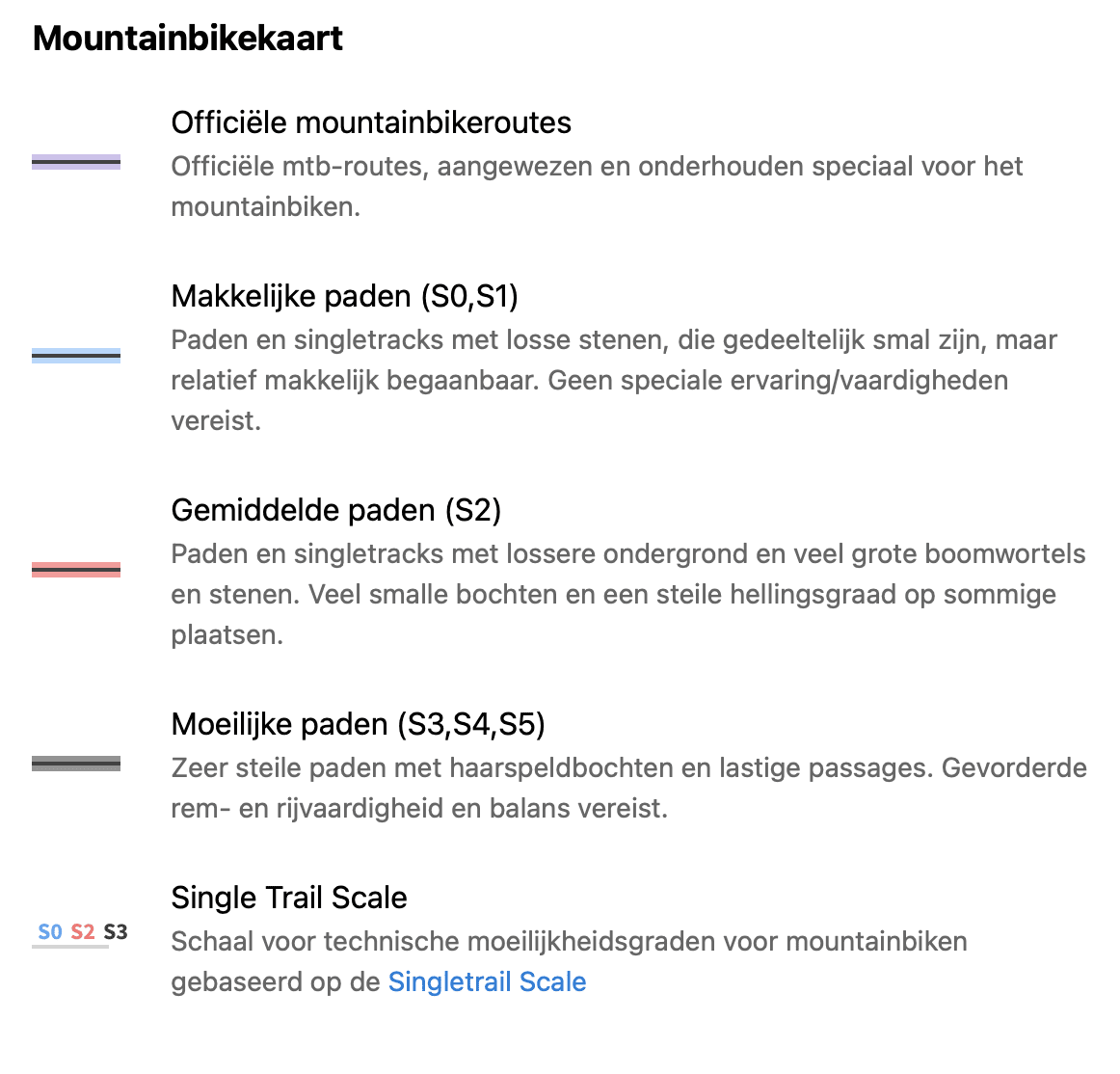Image resolution: width=1120 pixels, height=1074 pixels.
Task: Click the Mountainbikekaart heading
Action: (188, 38)
